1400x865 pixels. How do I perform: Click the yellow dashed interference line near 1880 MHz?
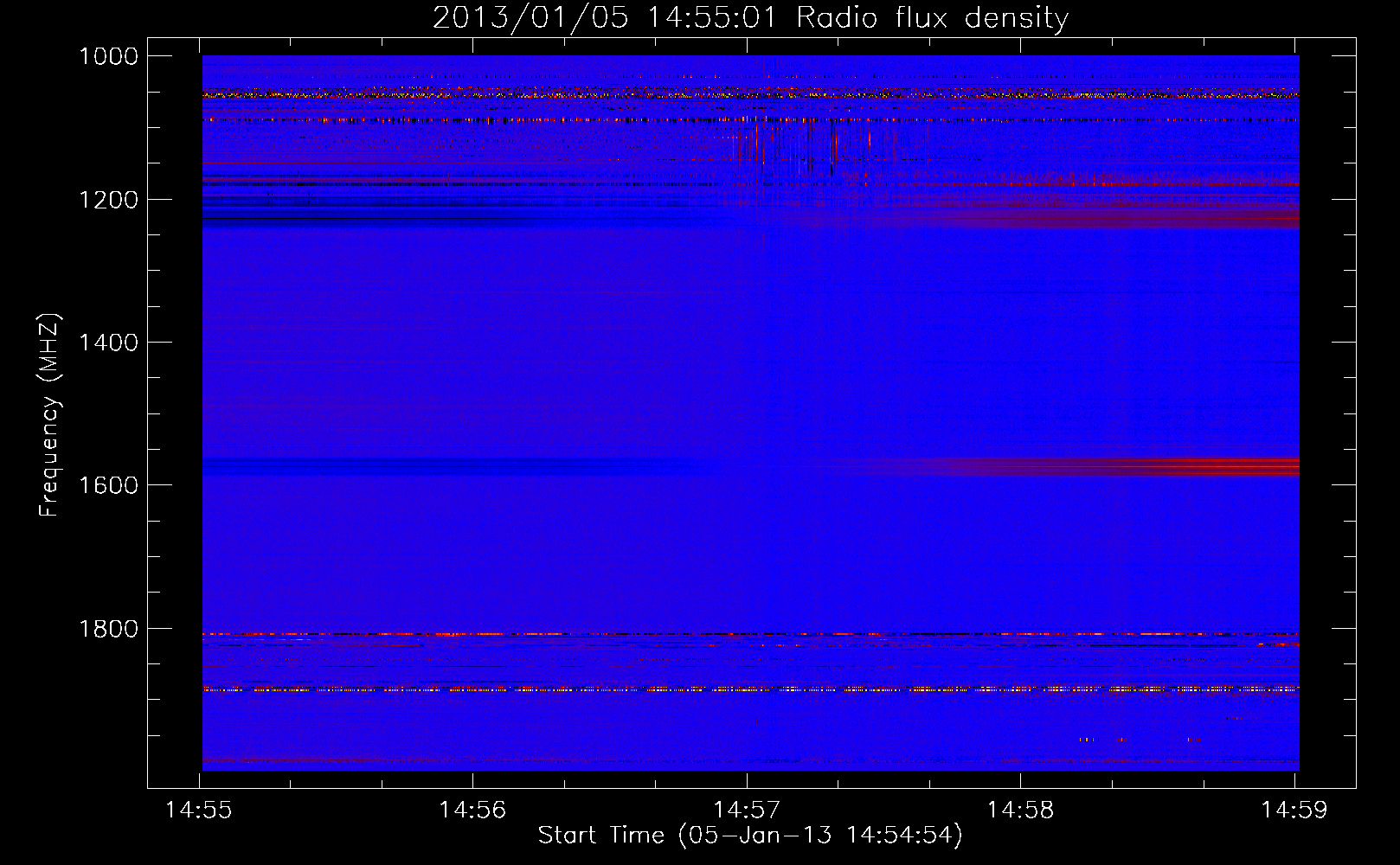coord(750,689)
